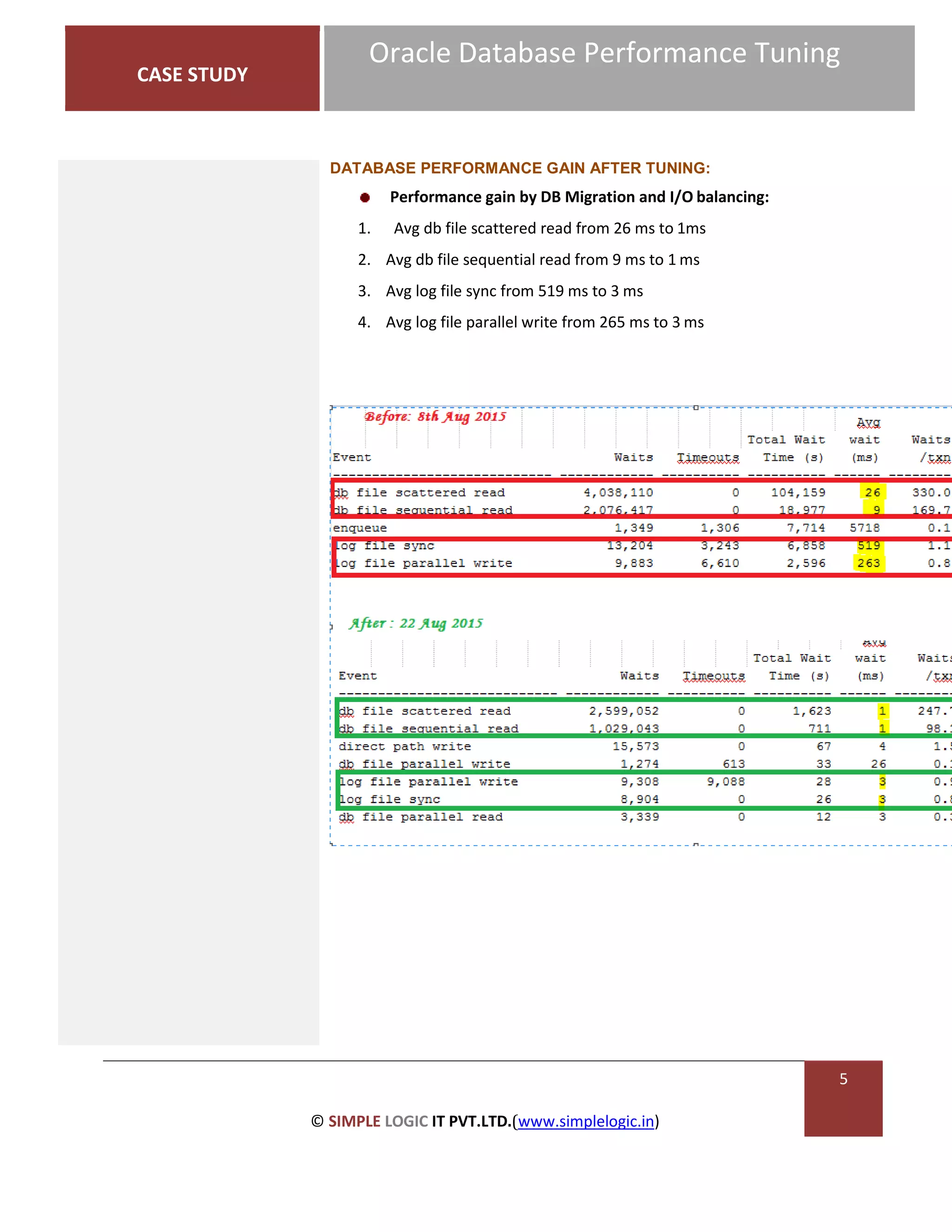Click the 'After : 22 Aug 2015' label
This screenshot has width=952, height=1232.
[x=416, y=623]
